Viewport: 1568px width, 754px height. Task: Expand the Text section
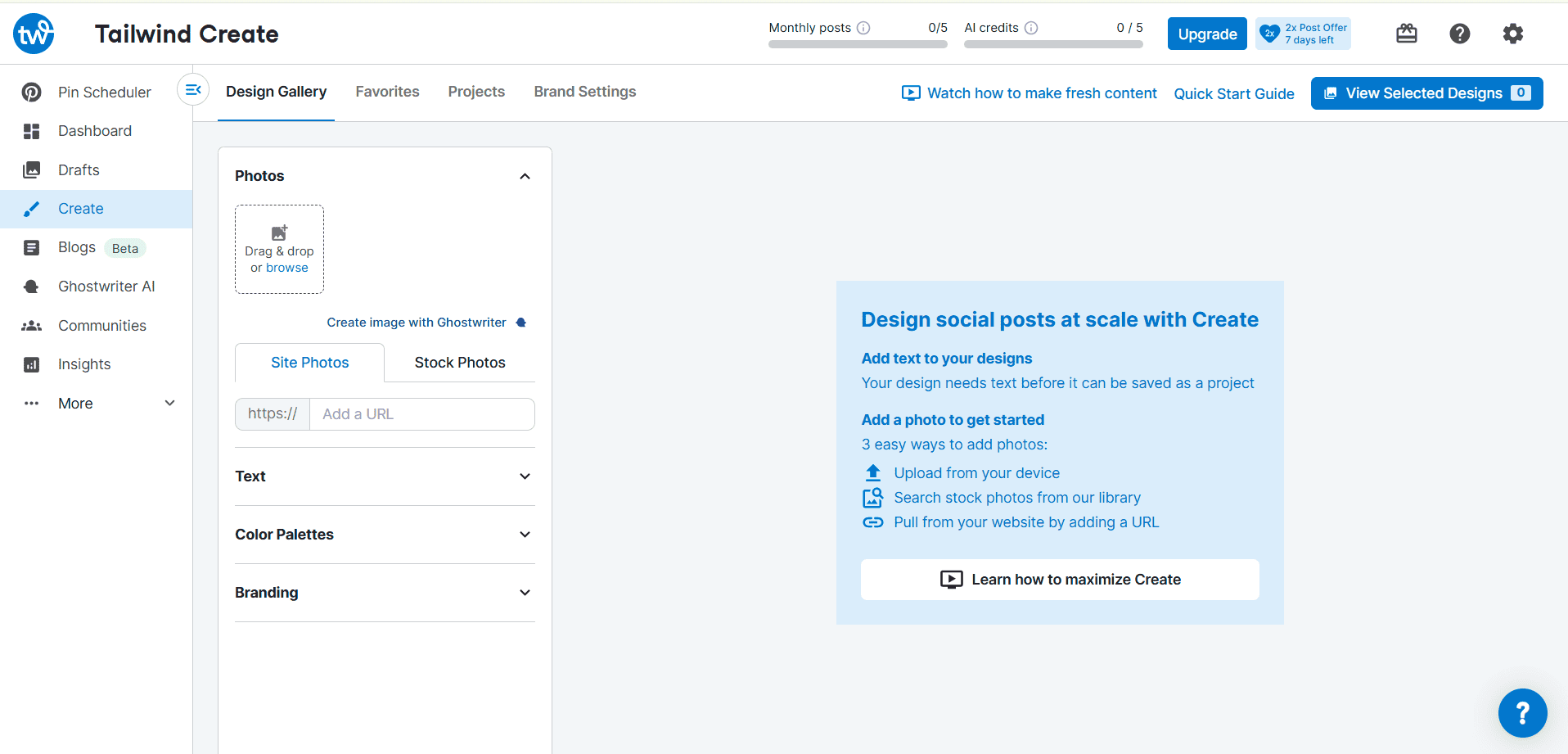pos(385,476)
